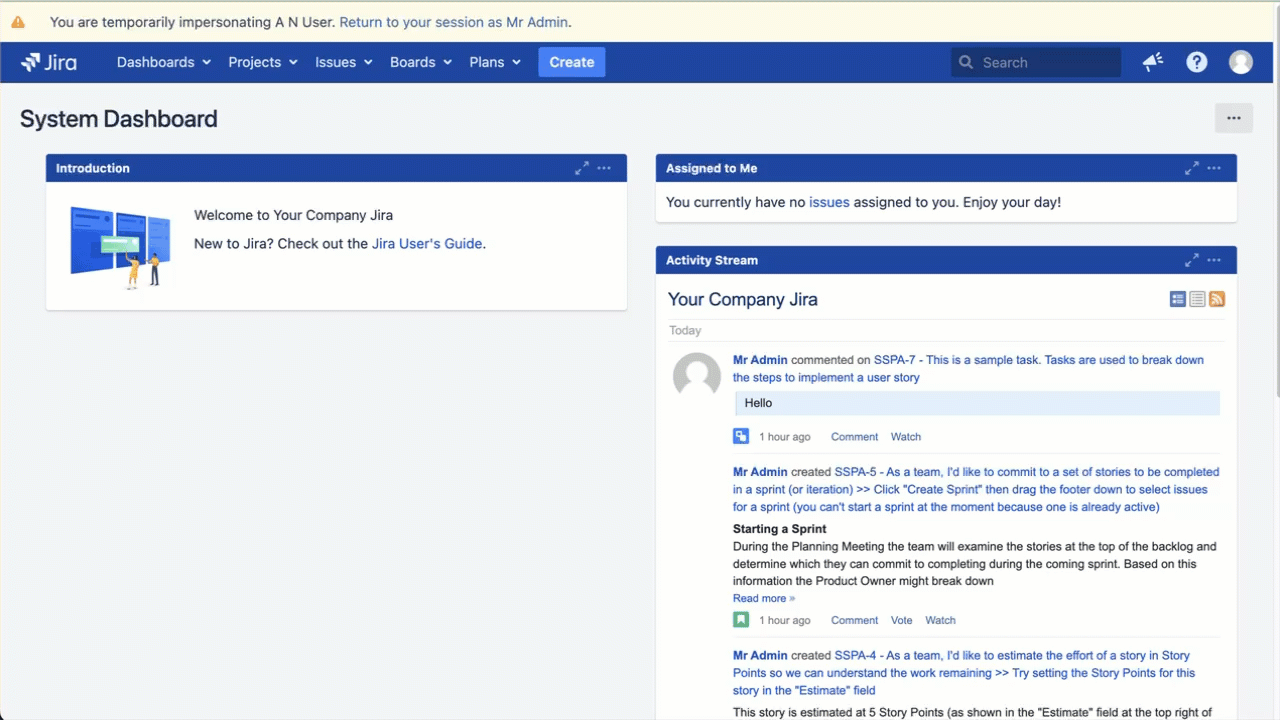Open the SSPA-5 story link

[975, 490]
